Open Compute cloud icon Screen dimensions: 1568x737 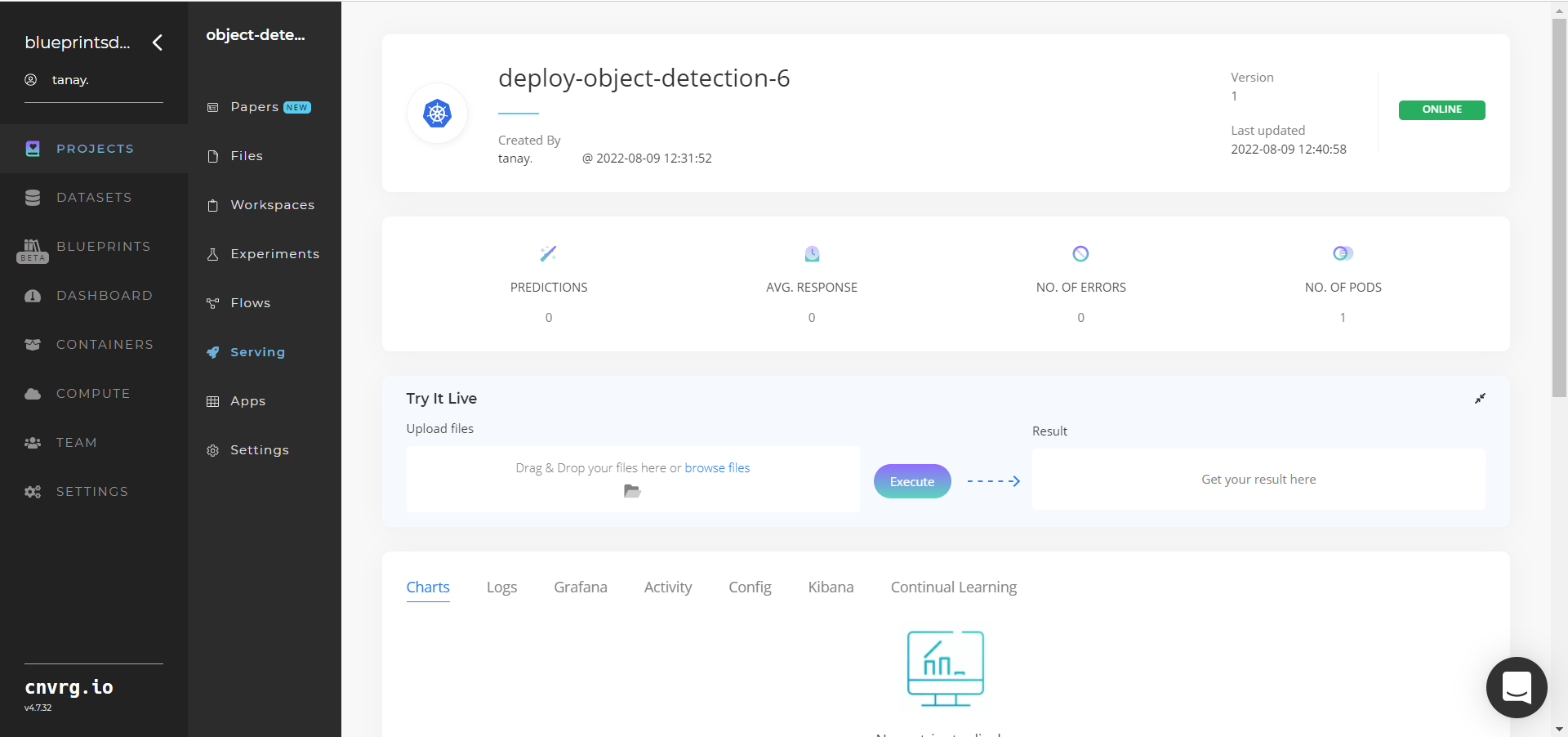33,394
